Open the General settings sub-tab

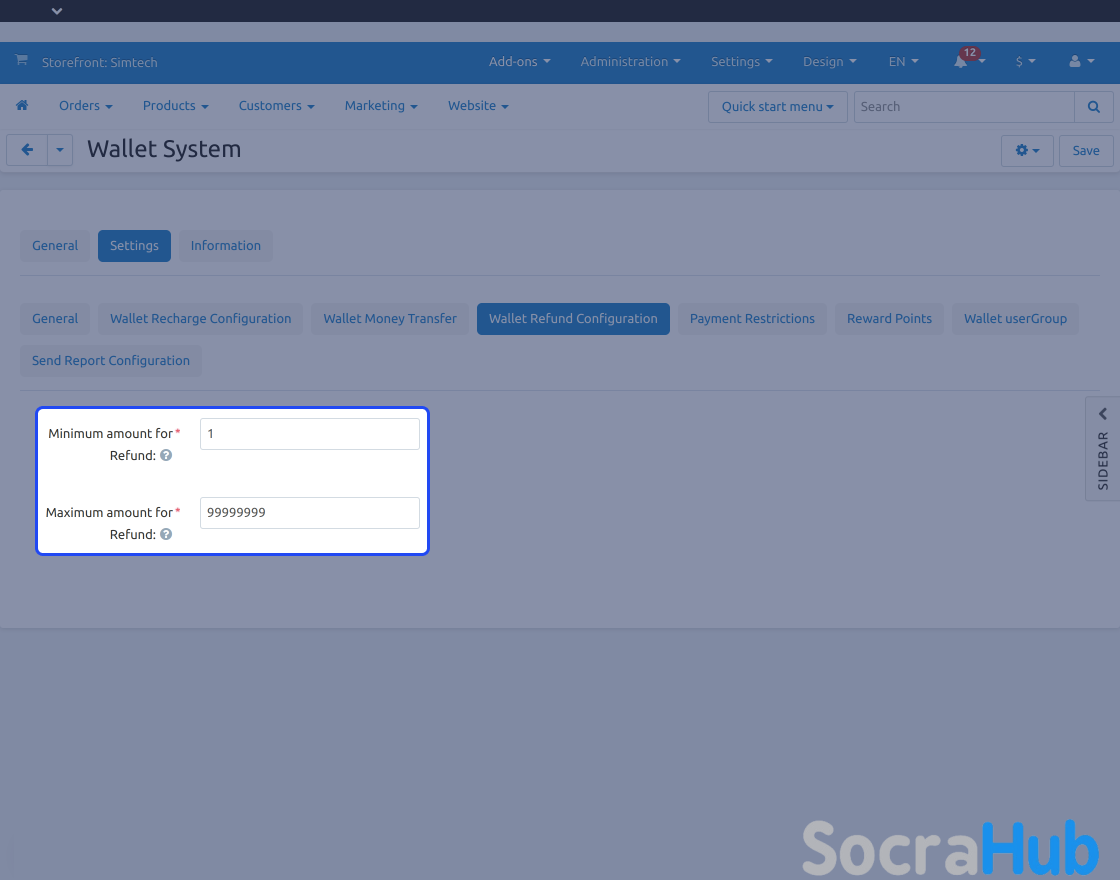click(55, 319)
